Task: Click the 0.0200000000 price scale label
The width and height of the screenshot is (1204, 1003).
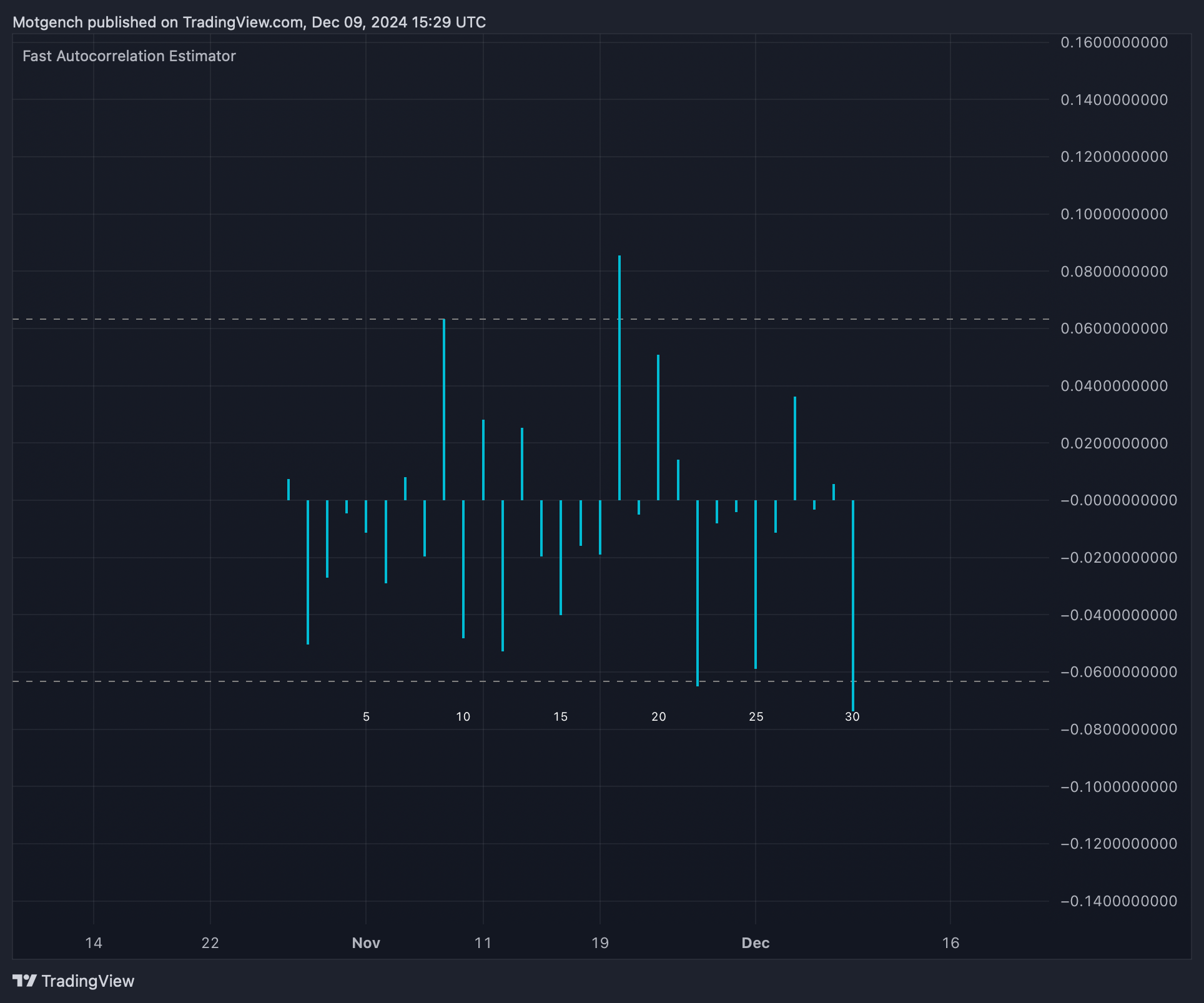Action: (x=1114, y=443)
